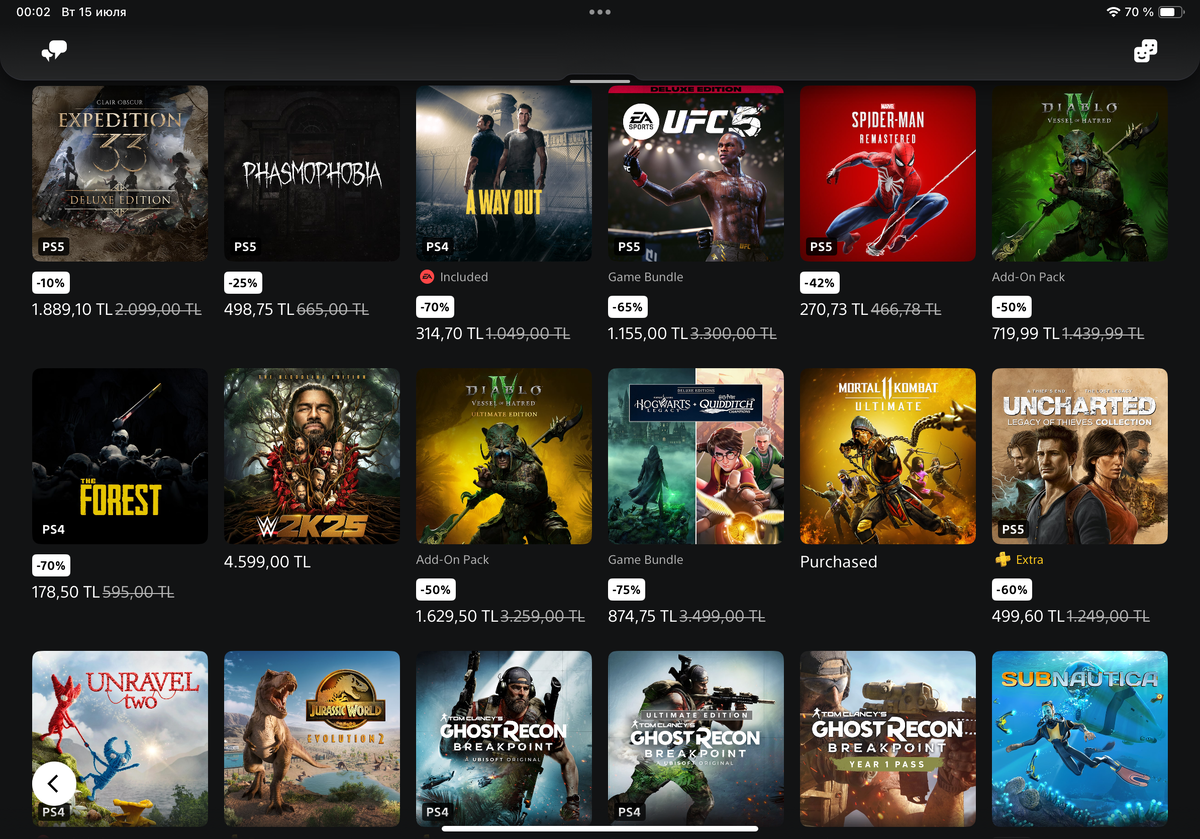Open the chat bubbles icon

(x=54, y=50)
